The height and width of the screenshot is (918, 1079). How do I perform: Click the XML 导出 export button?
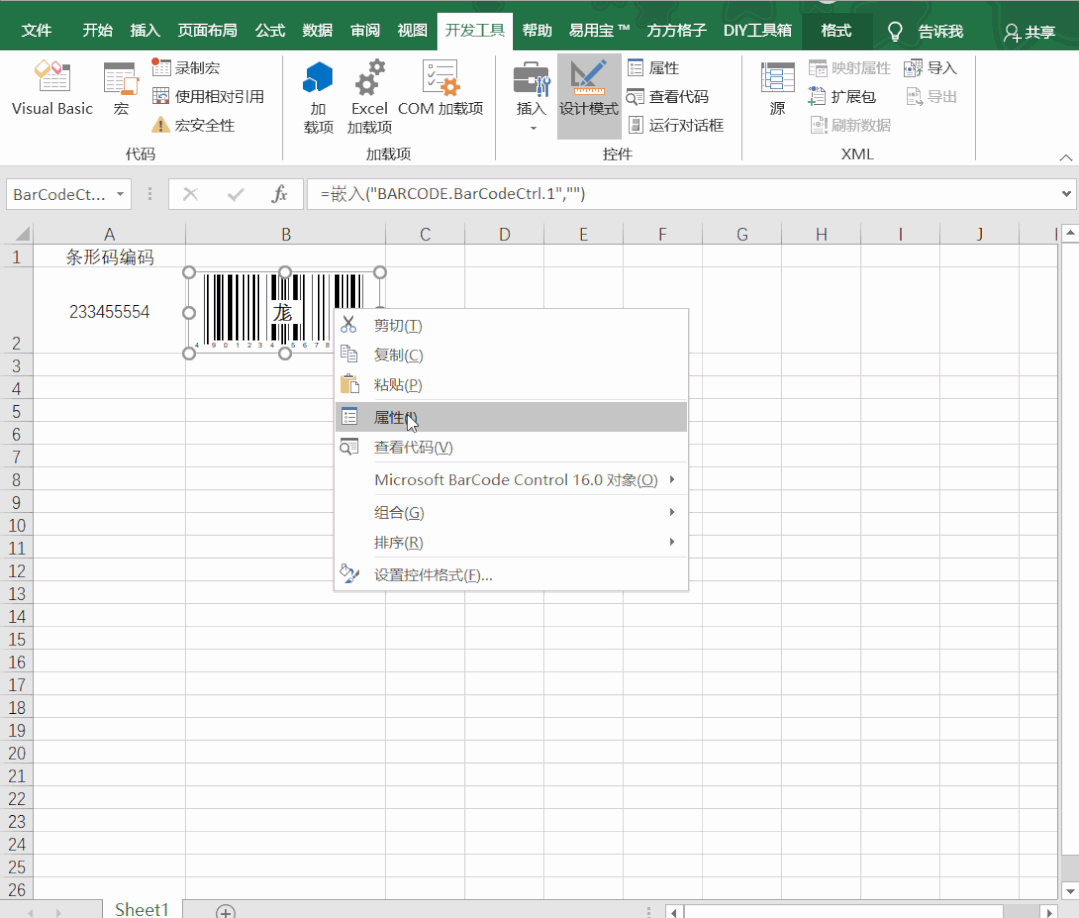pyautogui.click(x=930, y=96)
